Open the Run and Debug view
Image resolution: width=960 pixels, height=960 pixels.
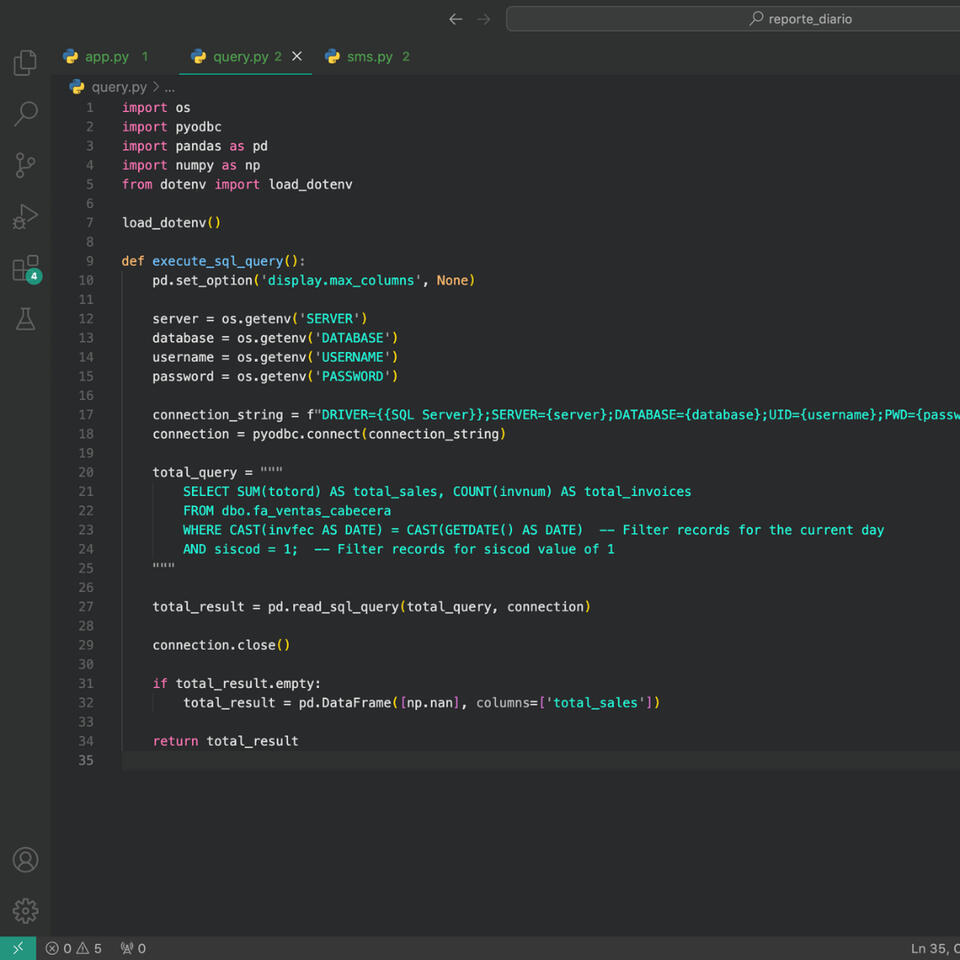25,217
